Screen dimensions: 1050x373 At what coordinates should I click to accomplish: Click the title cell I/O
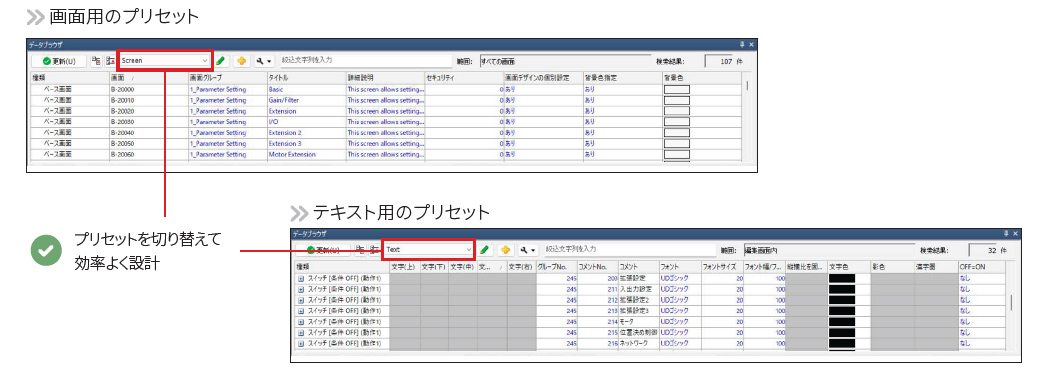(306, 122)
